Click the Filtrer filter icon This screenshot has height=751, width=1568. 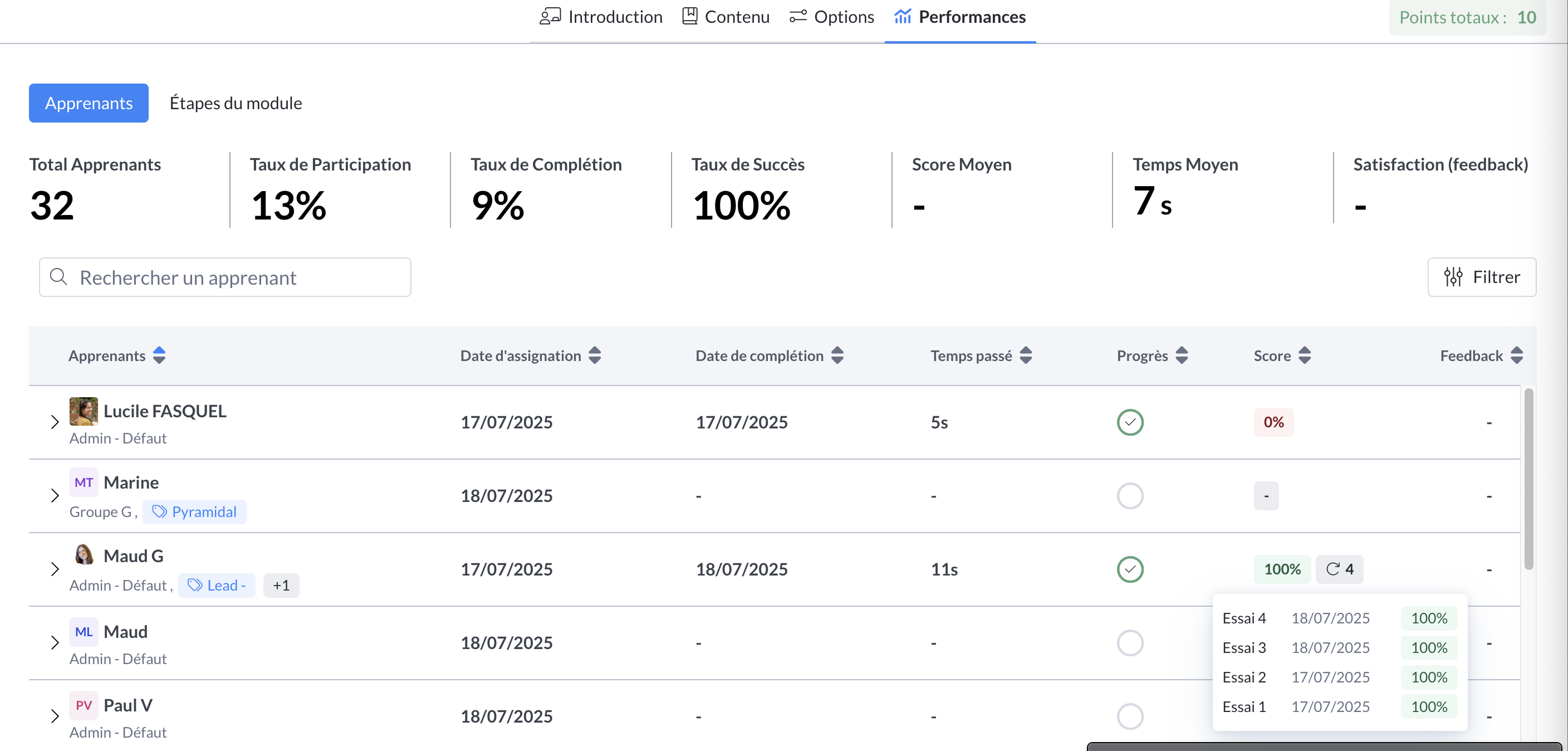click(x=1453, y=277)
